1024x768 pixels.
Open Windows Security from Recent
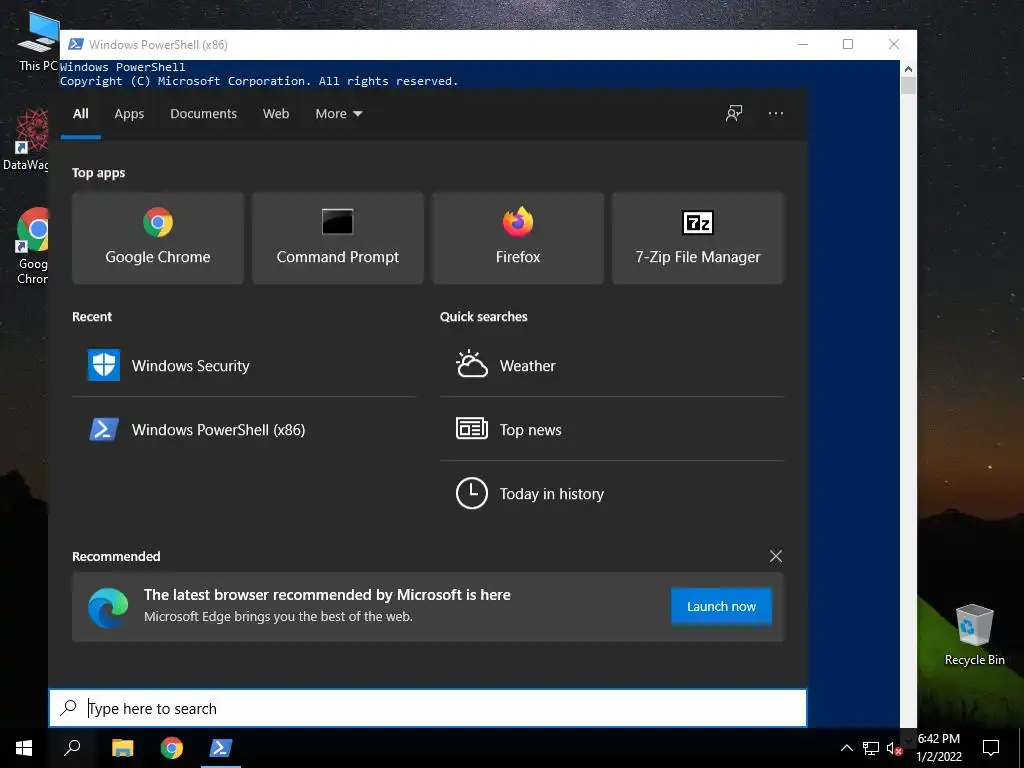pyautogui.click(x=244, y=366)
